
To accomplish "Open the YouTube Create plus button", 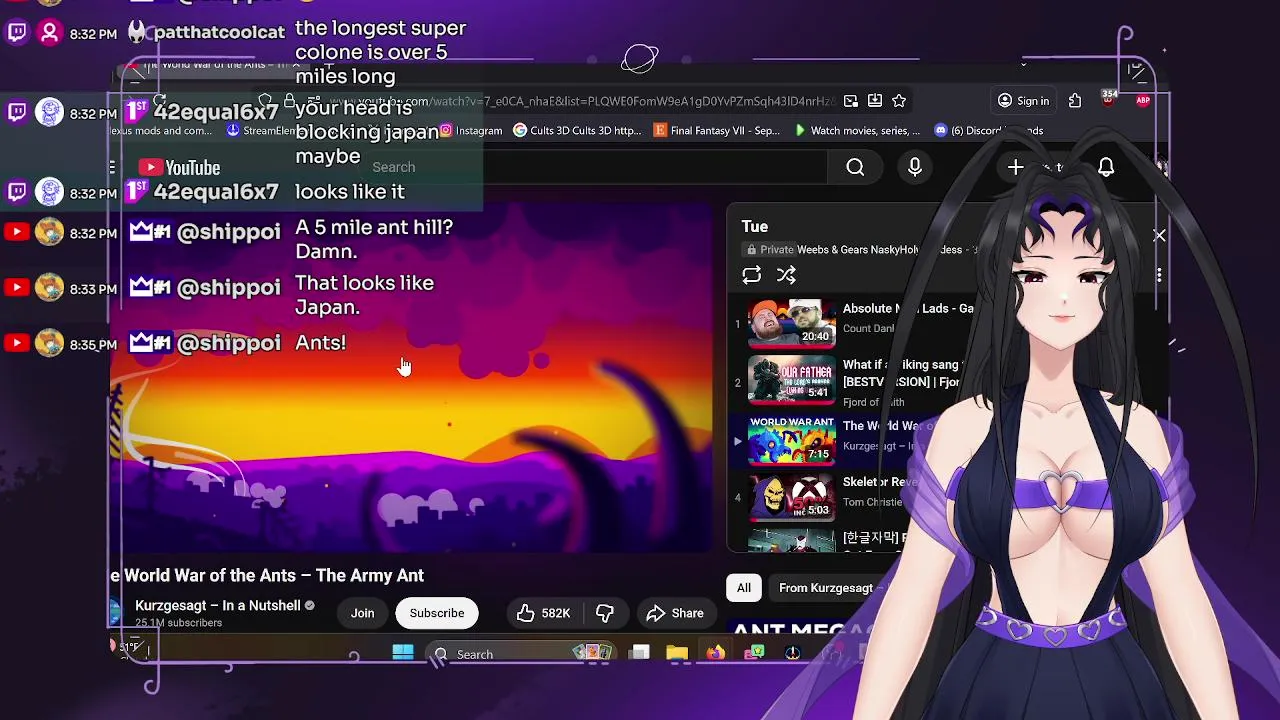I will pos(1015,168).
